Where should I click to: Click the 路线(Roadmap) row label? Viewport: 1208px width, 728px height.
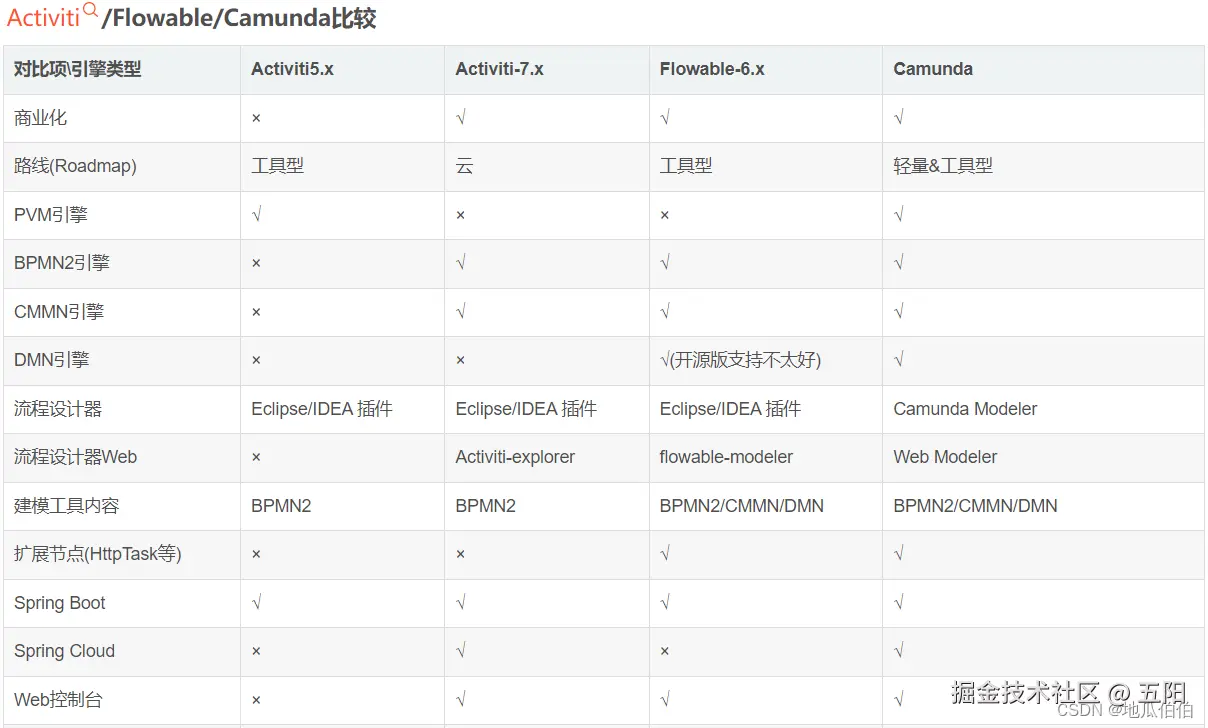pyautogui.click(x=75, y=166)
